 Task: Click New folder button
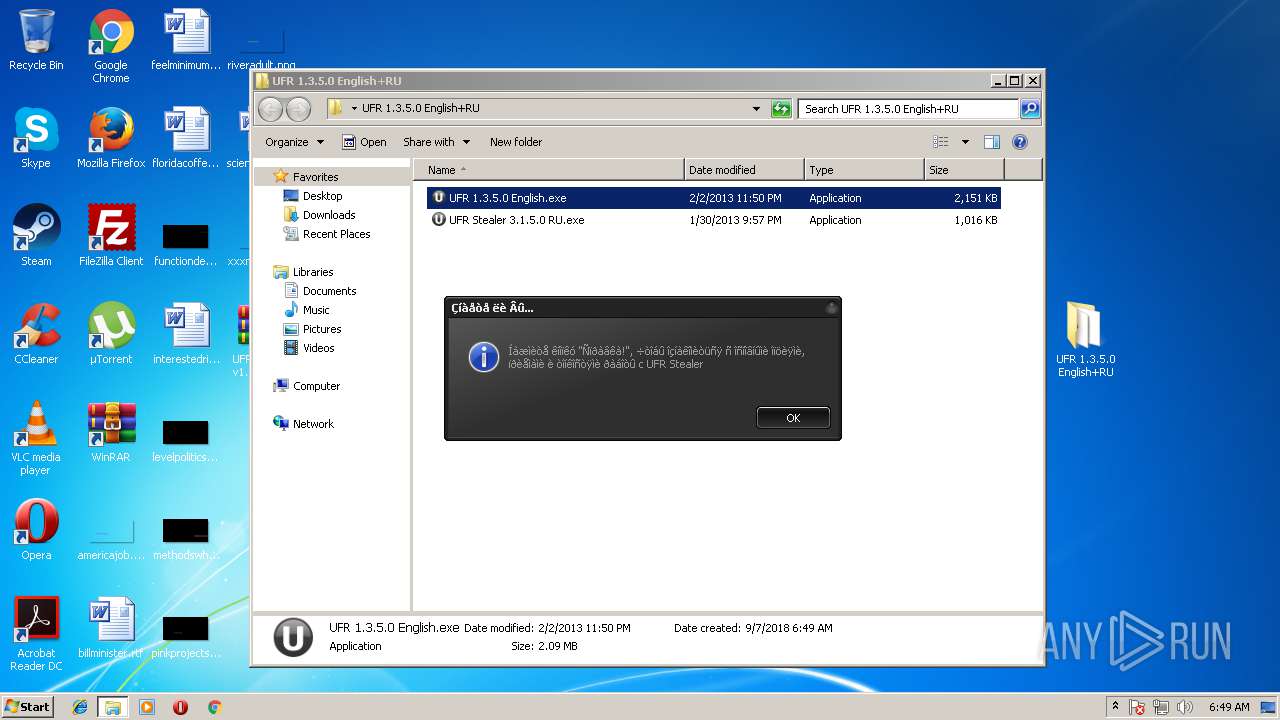pyautogui.click(x=516, y=142)
